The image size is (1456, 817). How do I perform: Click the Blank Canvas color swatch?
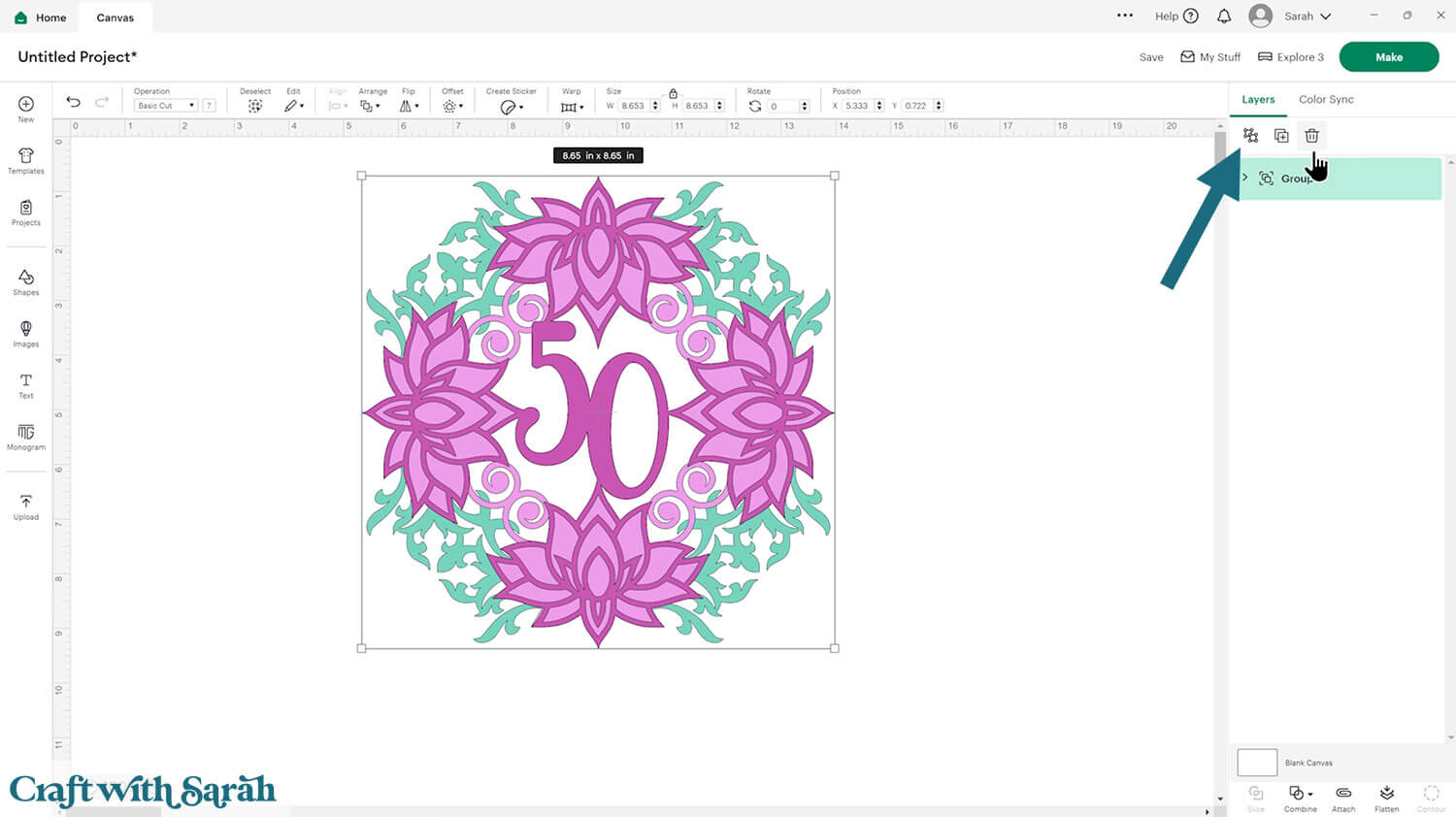(1257, 763)
